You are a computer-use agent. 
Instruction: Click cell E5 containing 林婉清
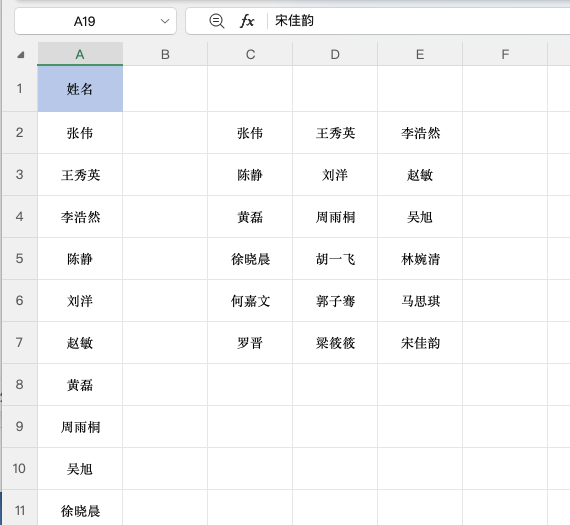[x=420, y=259]
